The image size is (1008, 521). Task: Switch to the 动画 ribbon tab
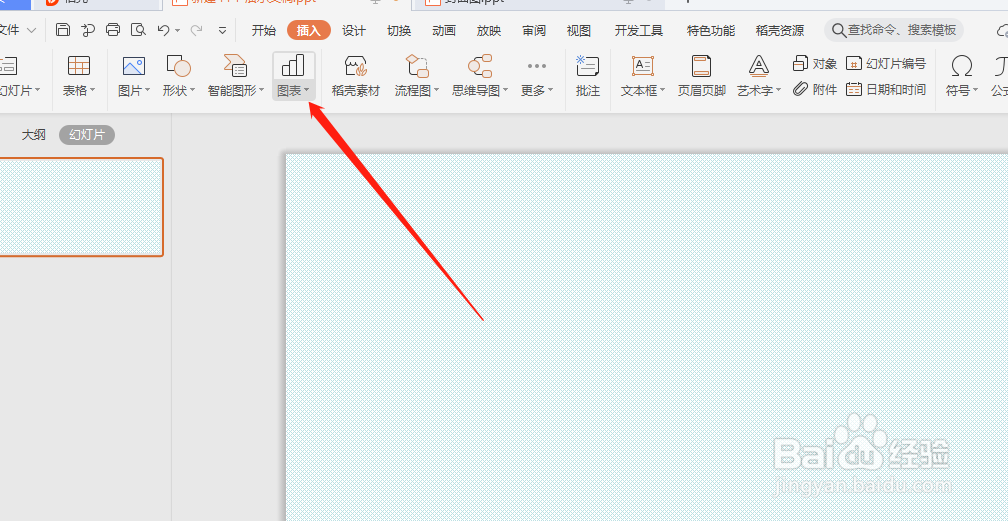click(x=444, y=30)
